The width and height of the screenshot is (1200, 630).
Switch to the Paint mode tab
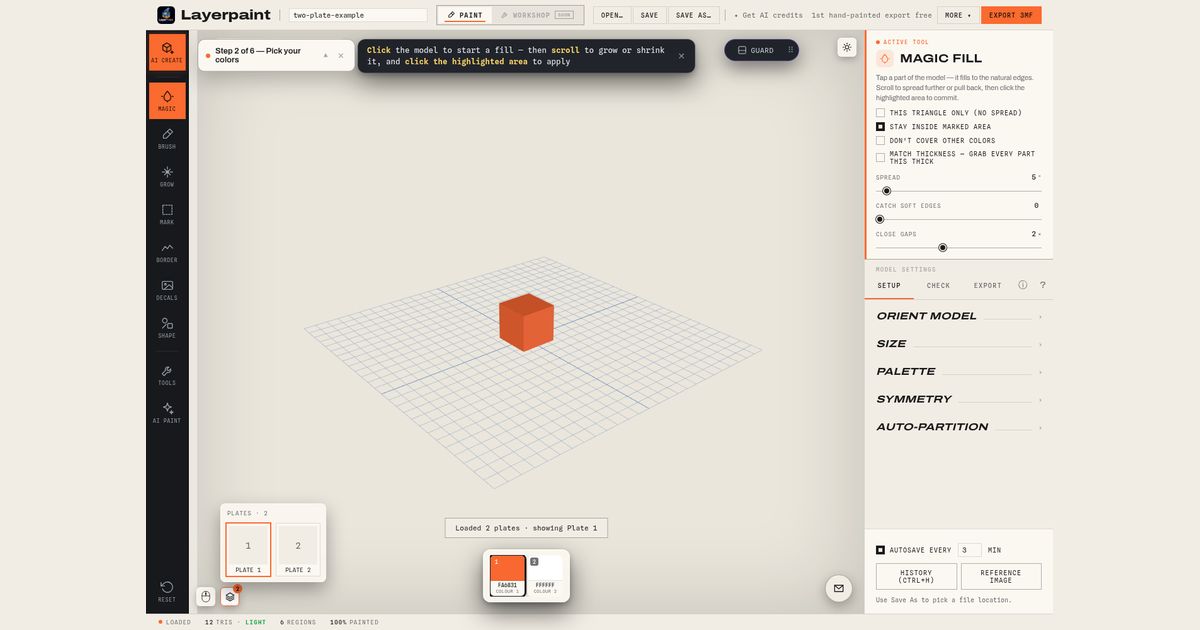pyautogui.click(x=465, y=15)
